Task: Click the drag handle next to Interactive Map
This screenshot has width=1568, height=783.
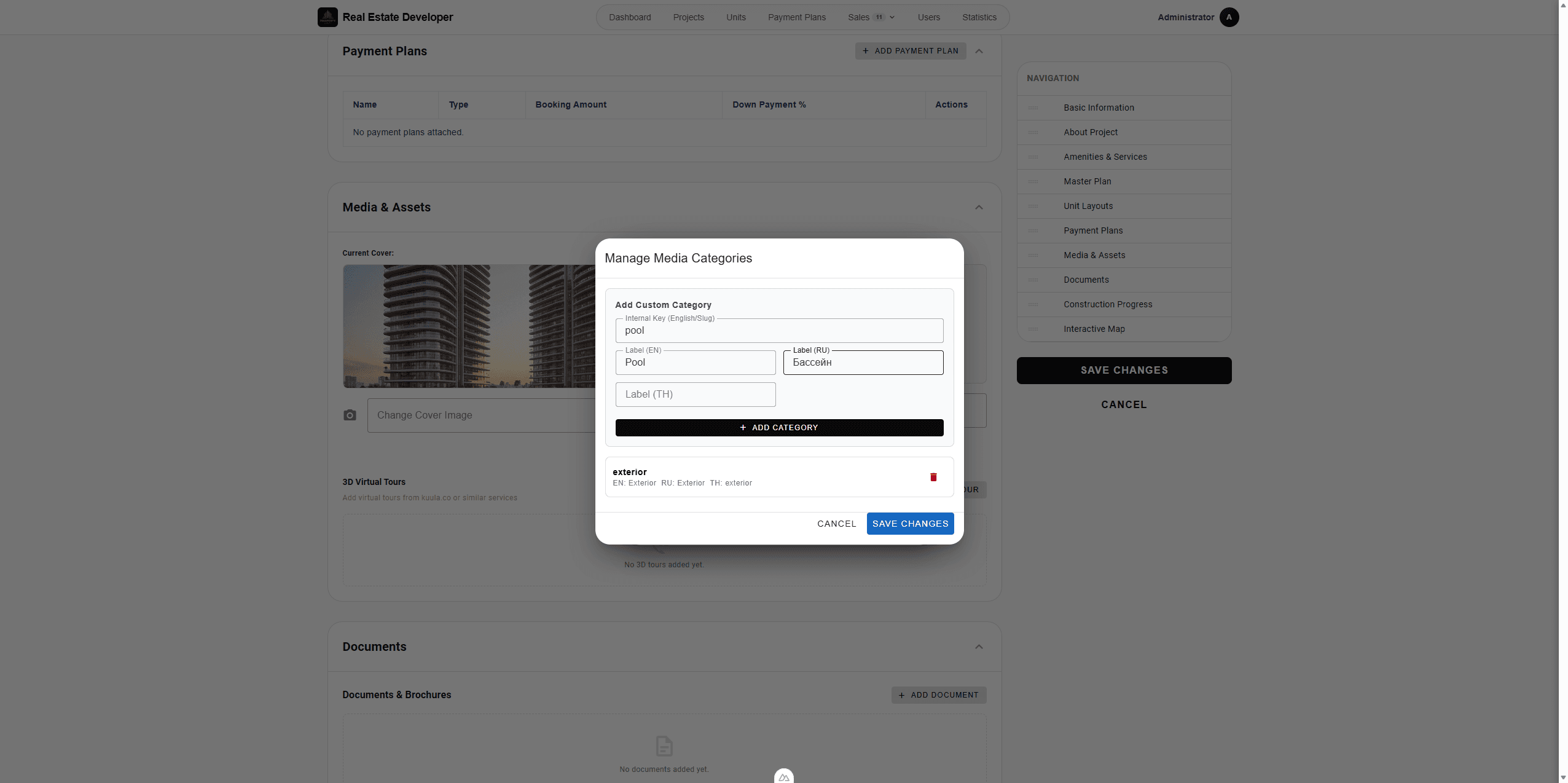Action: click(x=1033, y=329)
